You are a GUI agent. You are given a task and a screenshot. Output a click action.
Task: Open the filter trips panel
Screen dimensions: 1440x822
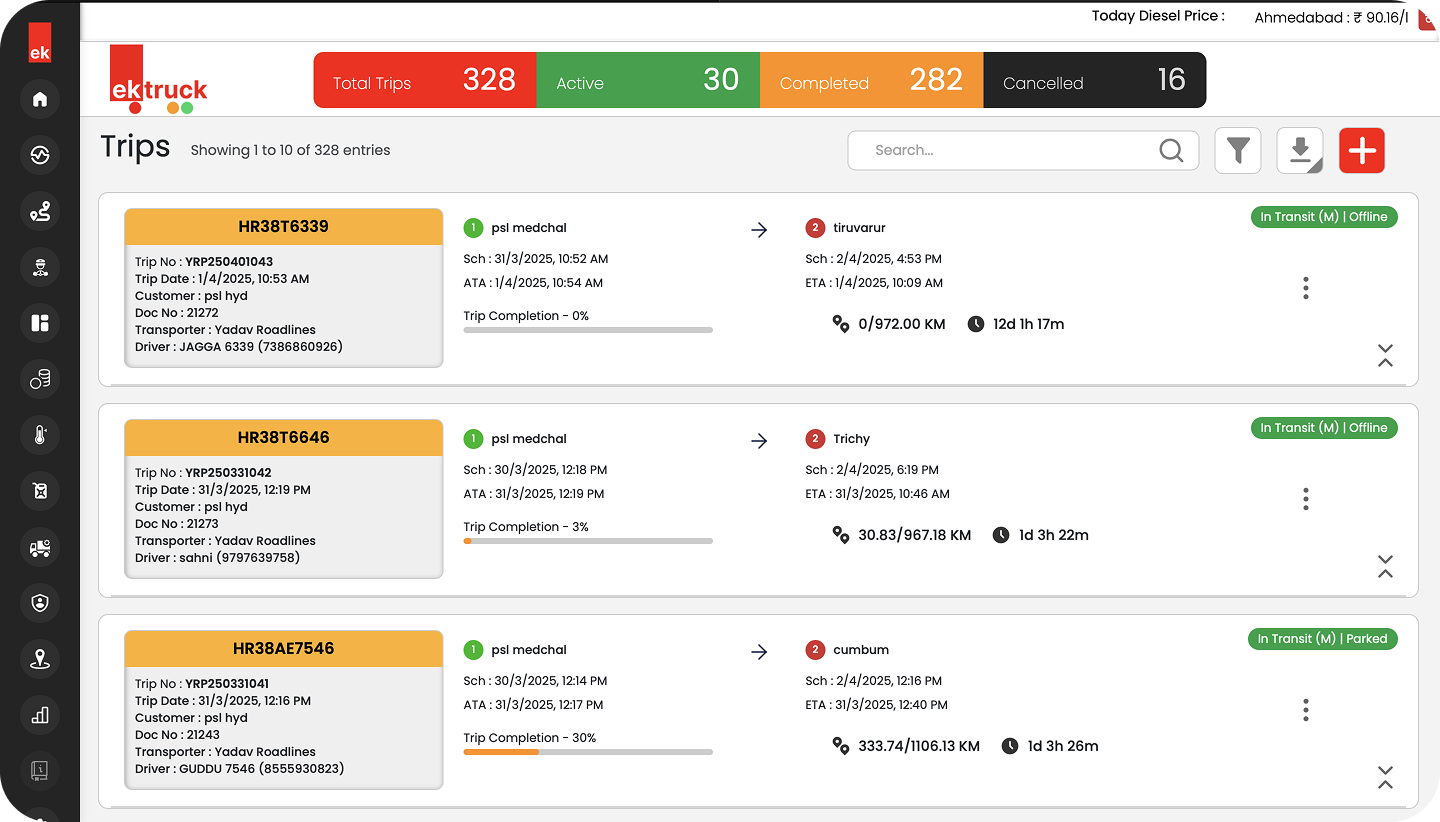(1238, 150)
